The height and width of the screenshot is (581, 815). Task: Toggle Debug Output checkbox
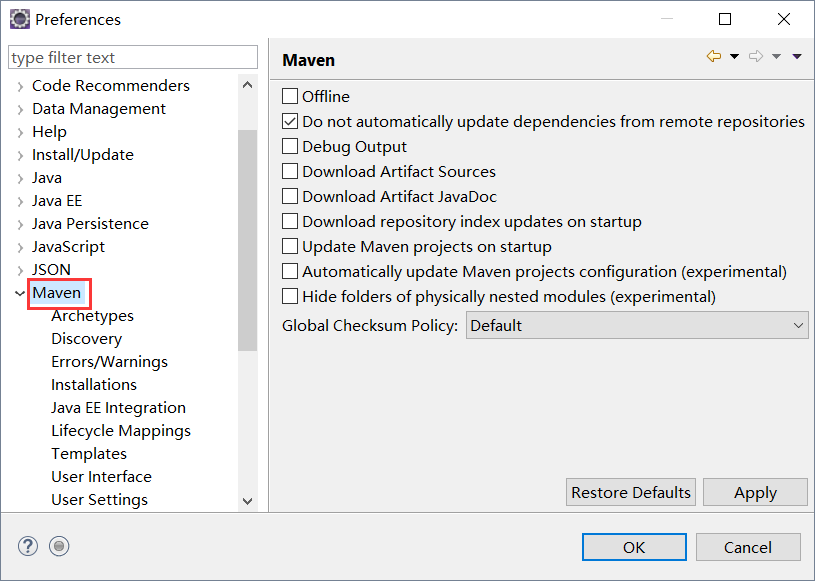click(290, 147)
